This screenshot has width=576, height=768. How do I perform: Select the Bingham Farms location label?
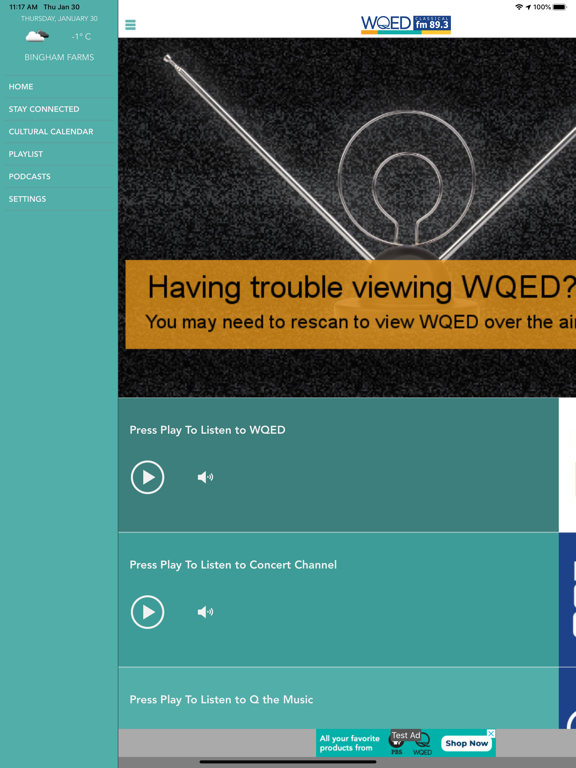tap(59, 57)
